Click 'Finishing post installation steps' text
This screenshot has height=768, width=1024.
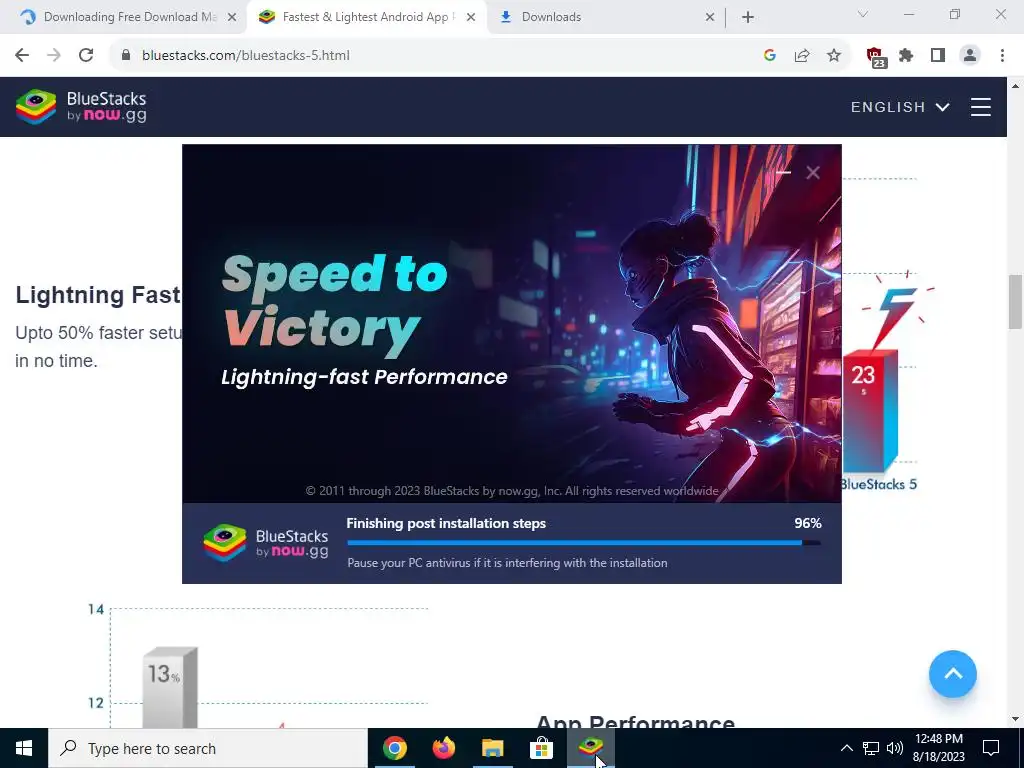[x=446, y=523]
